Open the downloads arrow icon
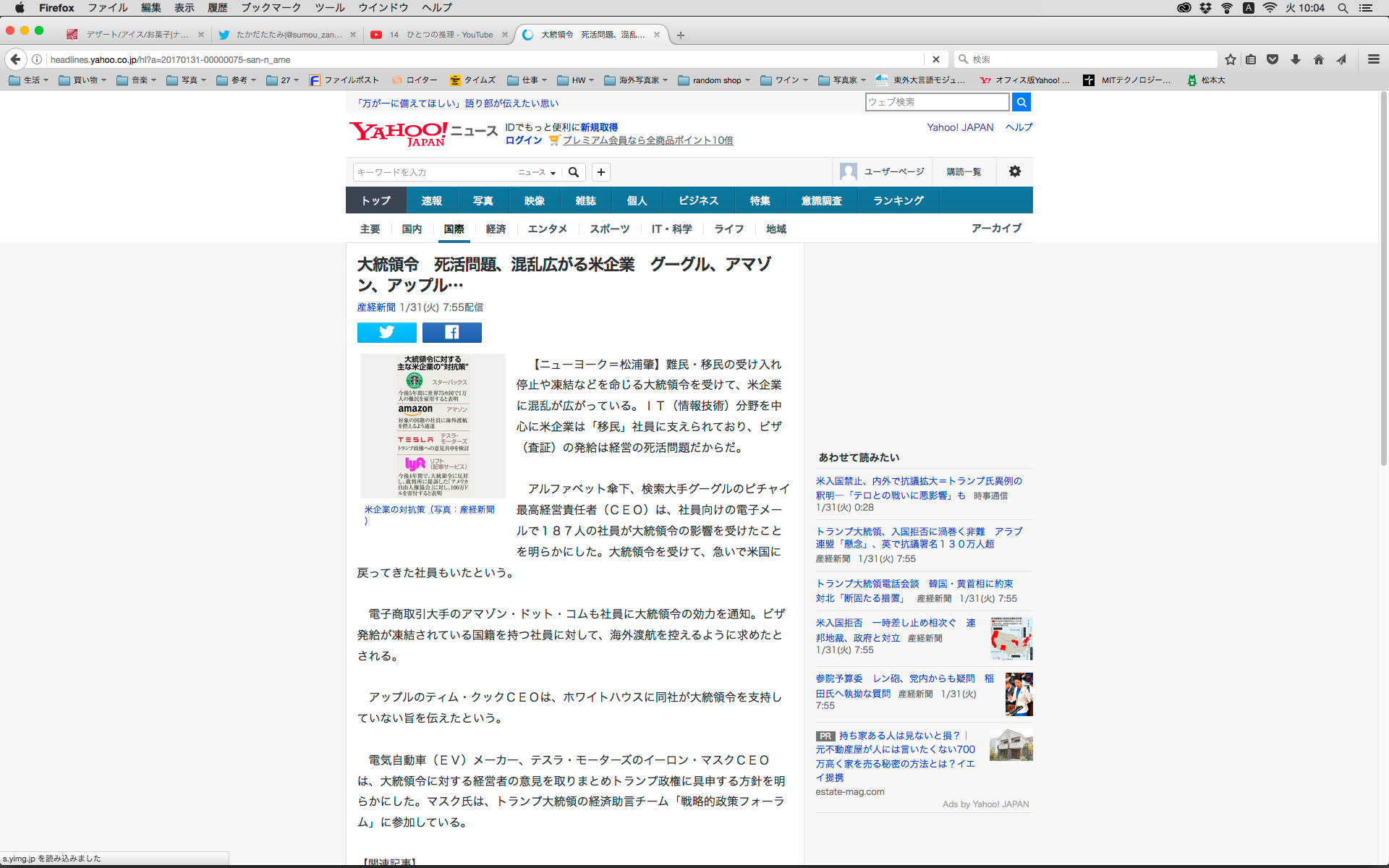This screenshot has height=868, width=1389. (x=1296, y=59)
